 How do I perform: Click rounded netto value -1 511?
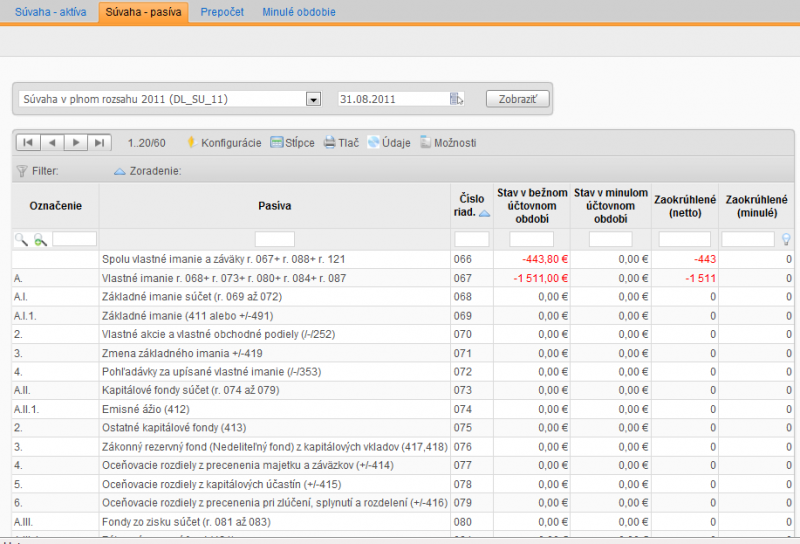700,278
